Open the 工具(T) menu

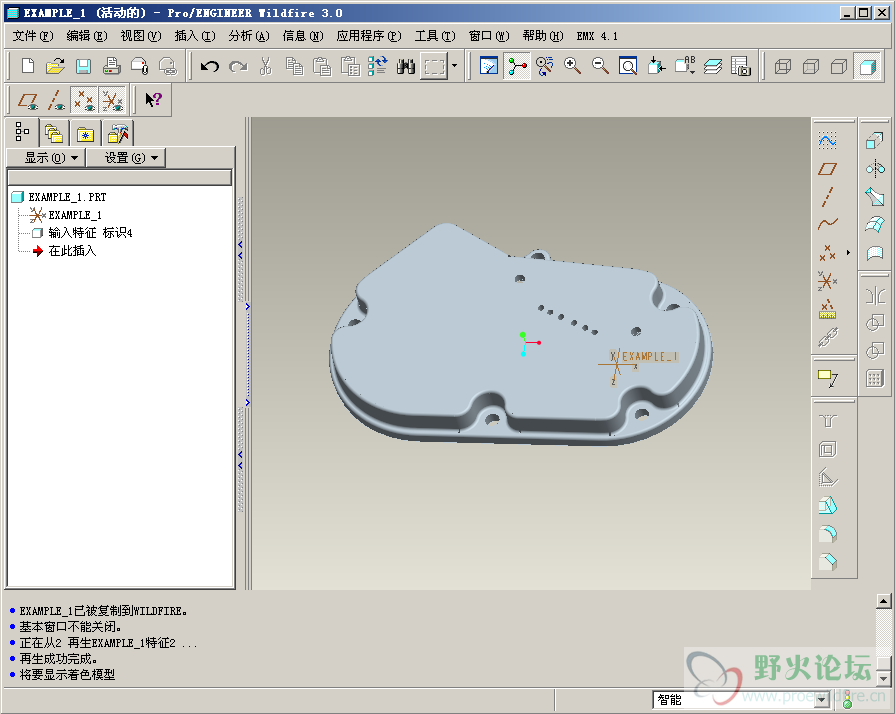435,36
